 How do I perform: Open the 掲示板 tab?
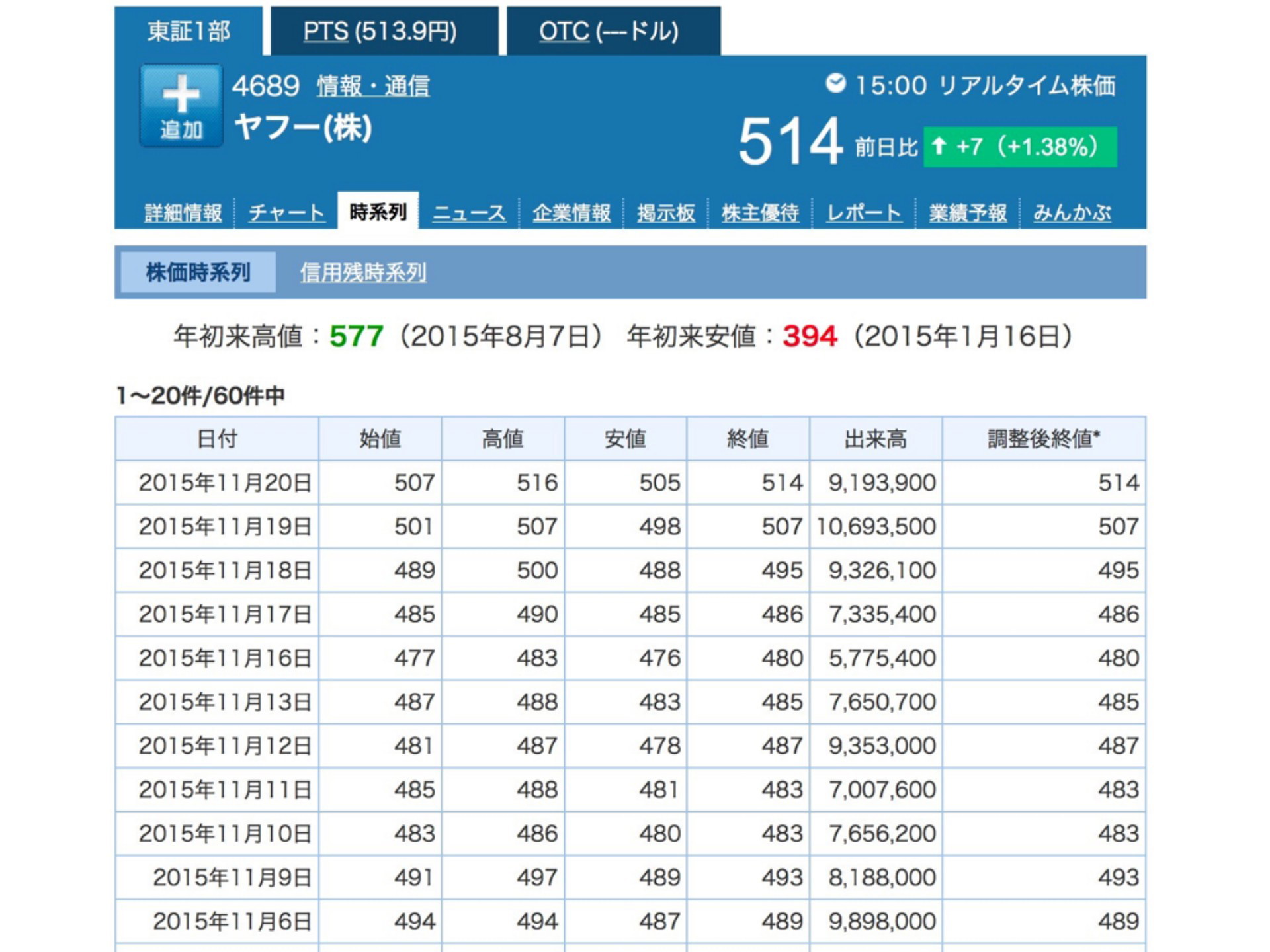pos(666,213)
